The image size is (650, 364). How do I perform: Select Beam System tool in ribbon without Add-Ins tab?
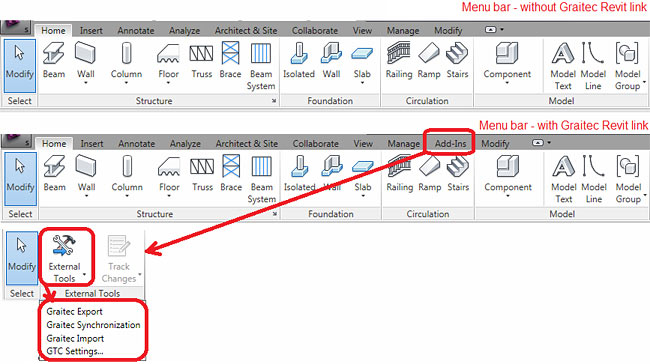pyautogui.click(x=261, y=66)
